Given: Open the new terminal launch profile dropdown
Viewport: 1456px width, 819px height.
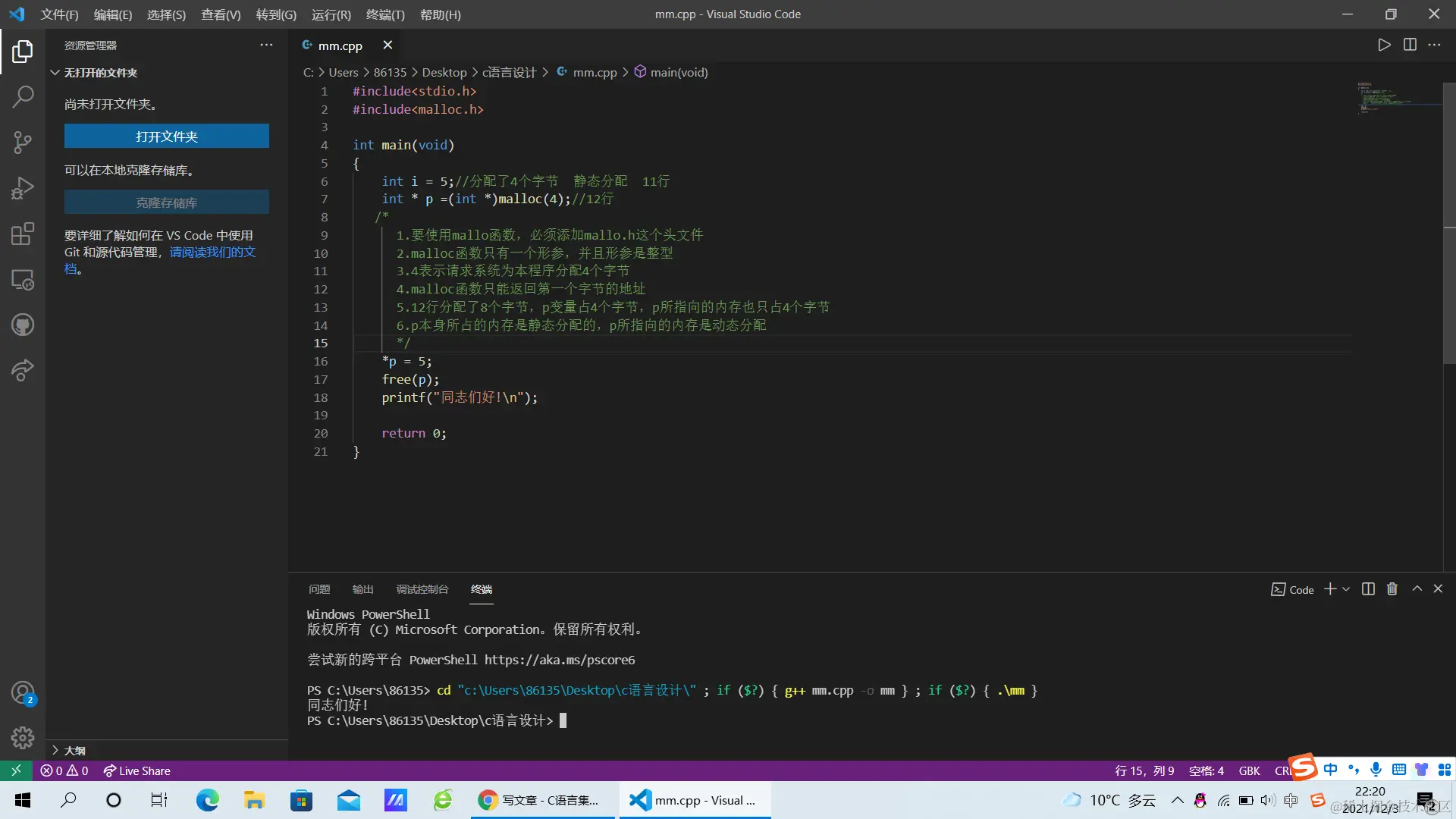Looking at the screenshot, I should click(x=1347, y=589).
